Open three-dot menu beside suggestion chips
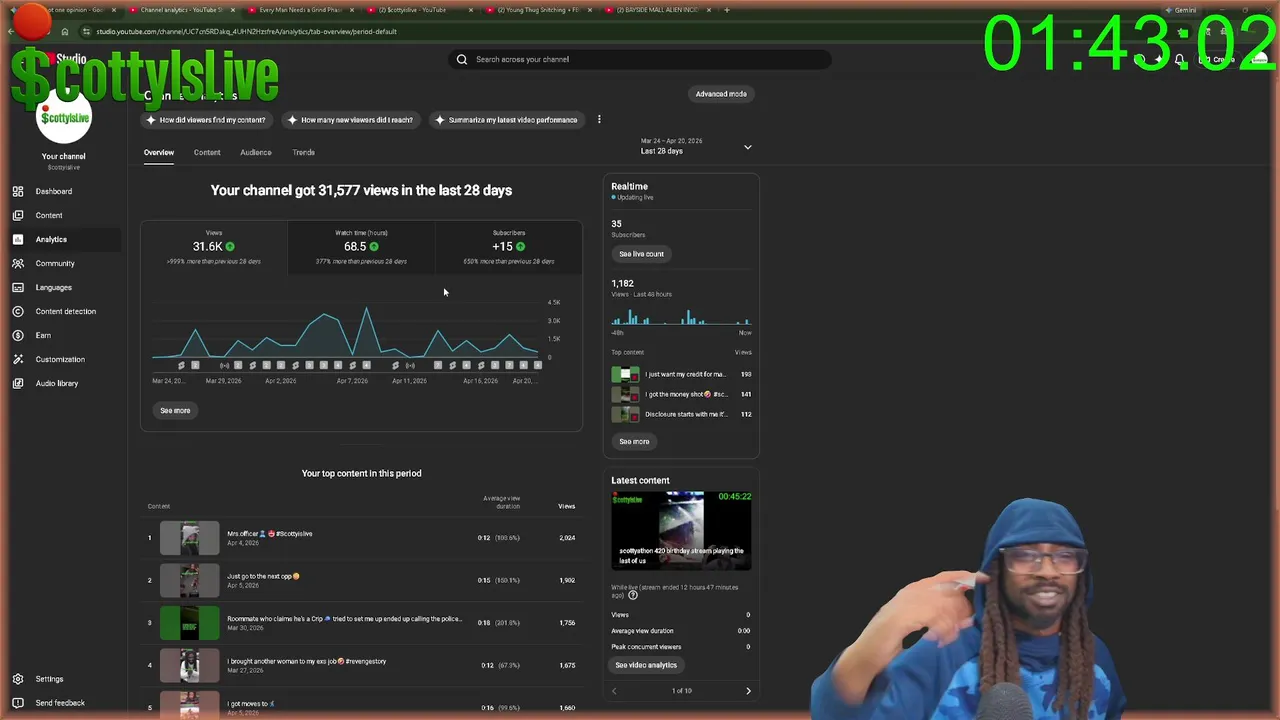 (x=599, y=120)
